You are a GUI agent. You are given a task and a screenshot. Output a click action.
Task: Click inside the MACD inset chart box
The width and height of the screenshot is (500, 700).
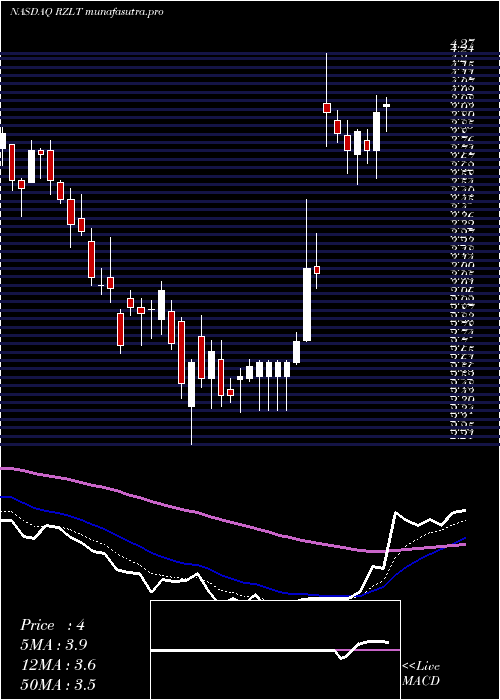pyautogui.click(x=275, y=650)
